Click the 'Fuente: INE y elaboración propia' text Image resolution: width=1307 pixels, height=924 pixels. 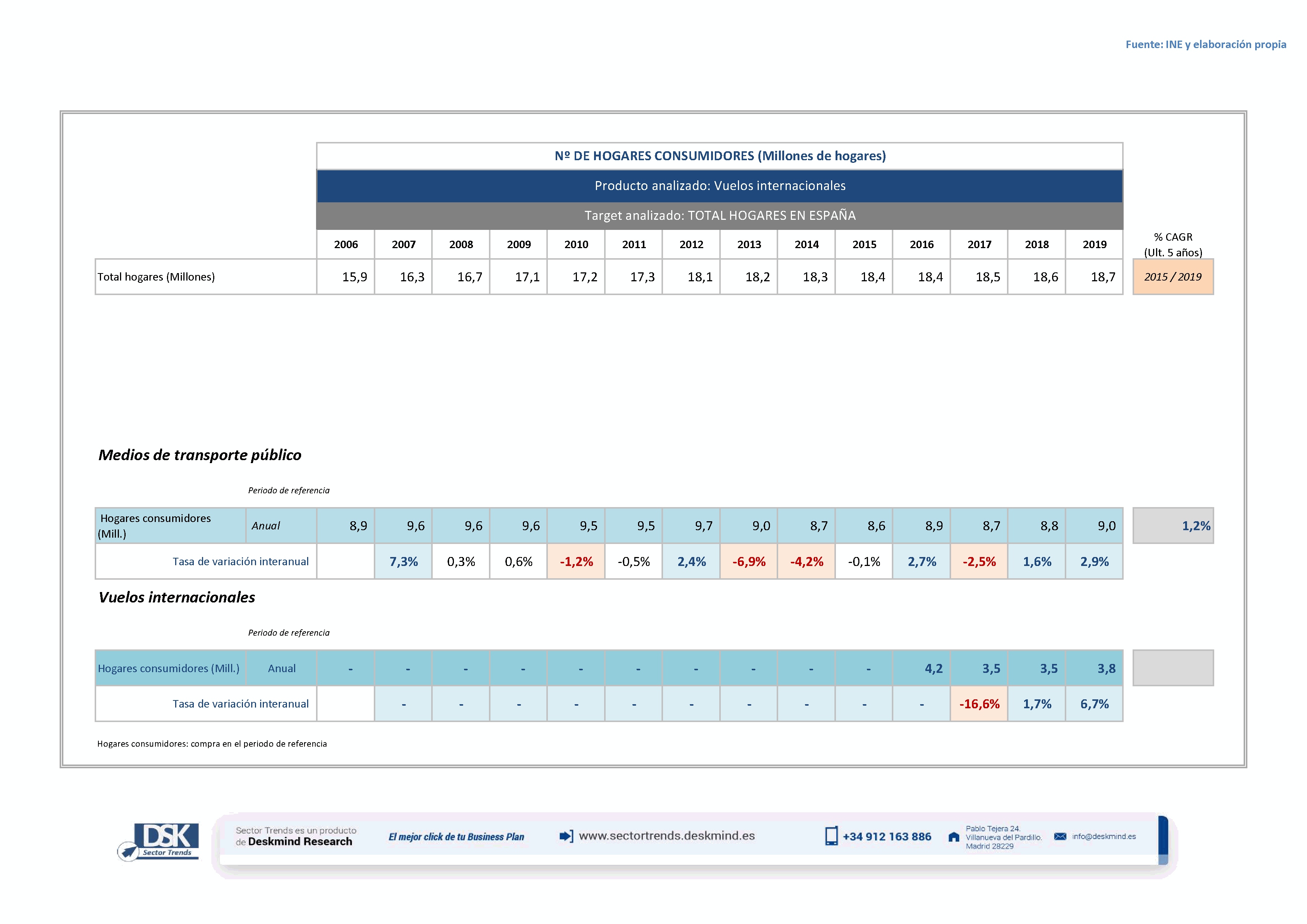(1206, 44)
